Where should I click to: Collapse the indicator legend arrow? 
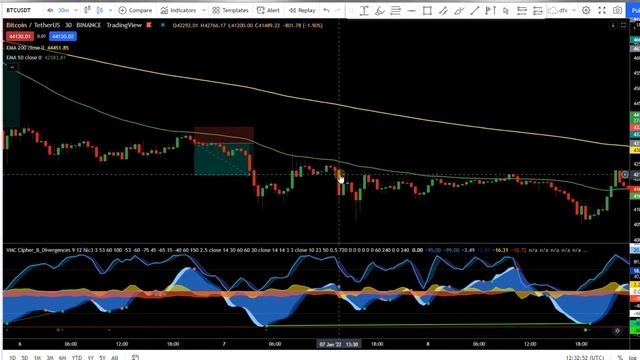[x=12, y=67]
